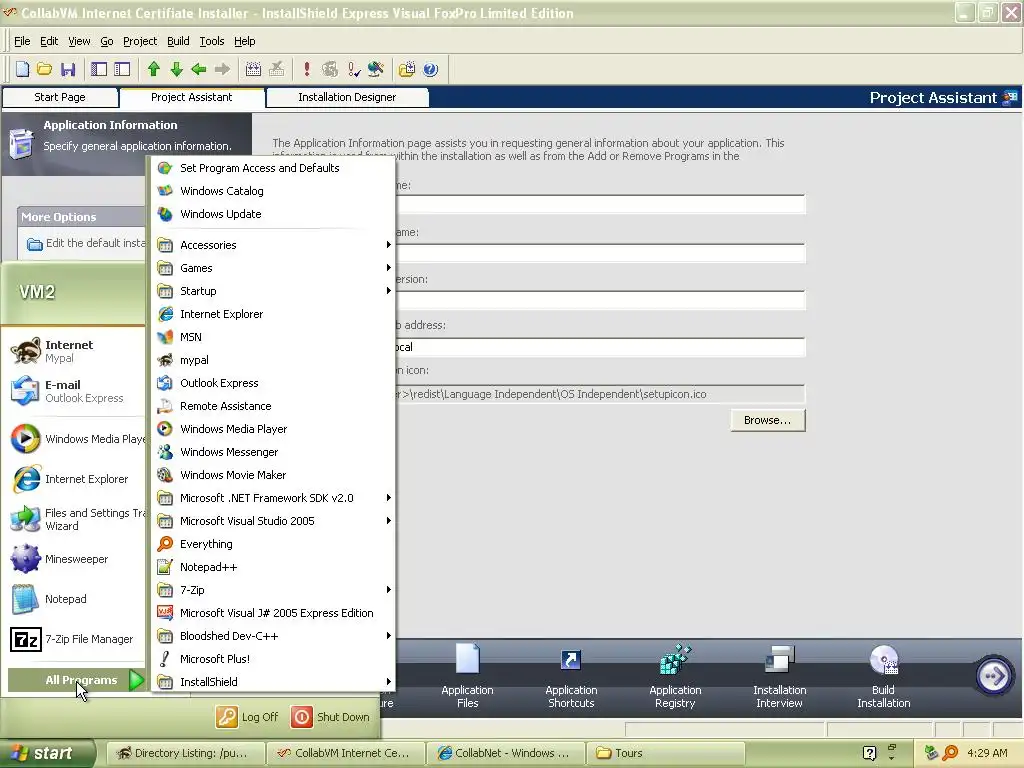Expand the Games submenu
Viewport: 1024px width, 768px height.
tap(273, 268)
